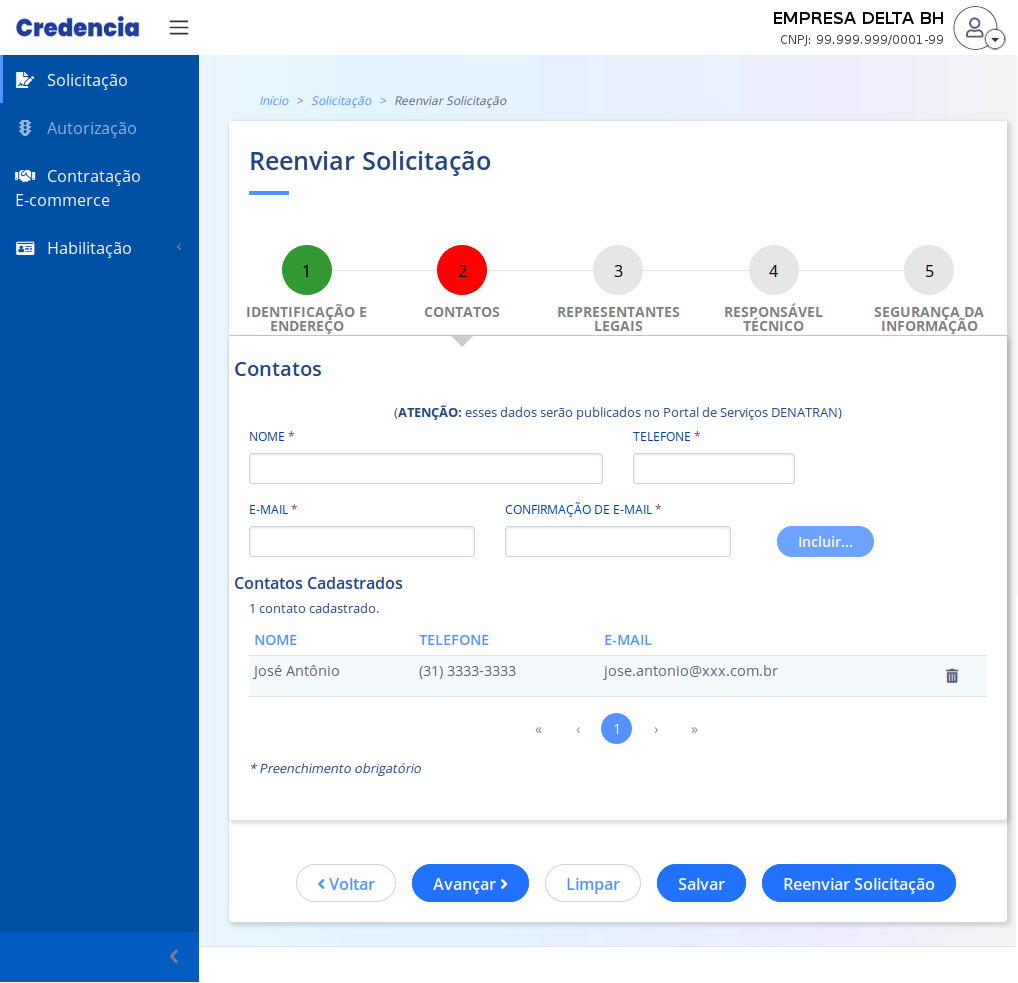The width and height of the screenshot is (1018, 983).
Task: Click the Início breadcrumb link
Action: [274, 101]
